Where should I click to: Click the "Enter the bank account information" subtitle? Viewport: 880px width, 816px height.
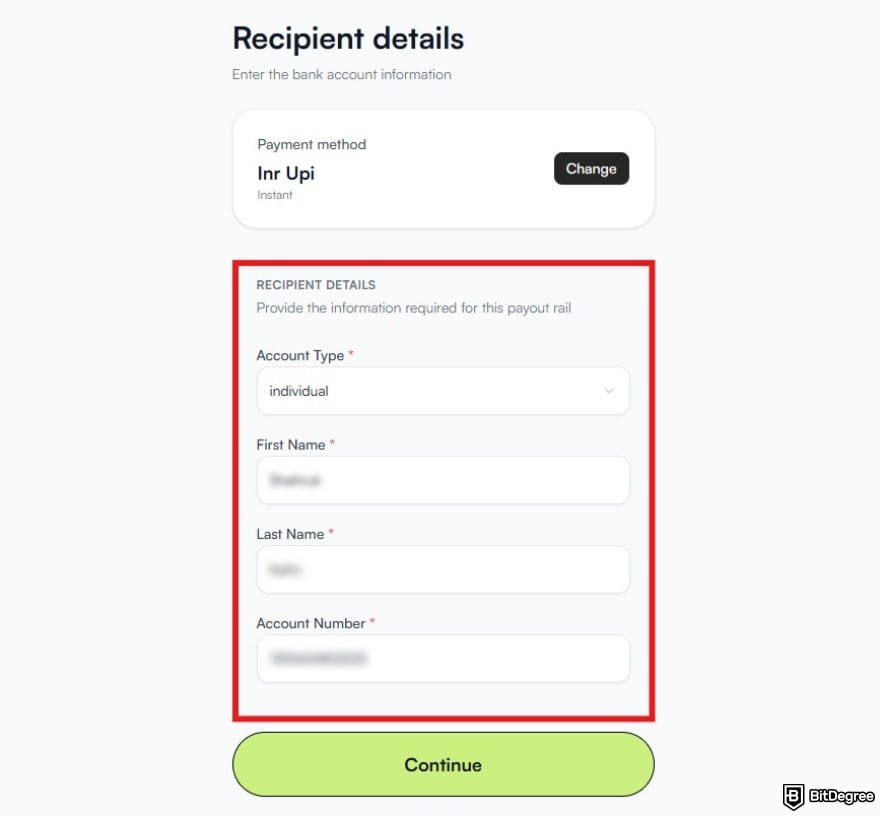341,74
